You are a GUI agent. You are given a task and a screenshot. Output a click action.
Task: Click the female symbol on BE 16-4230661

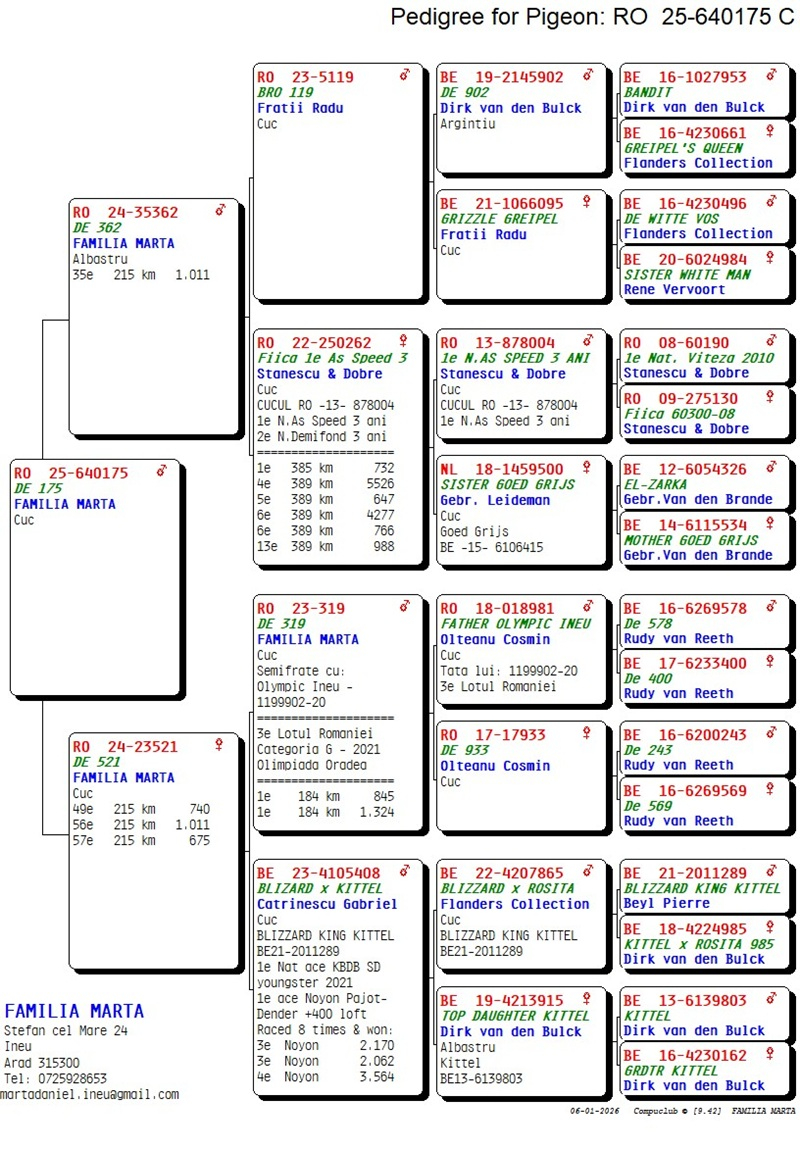click(x=771, y=131)
